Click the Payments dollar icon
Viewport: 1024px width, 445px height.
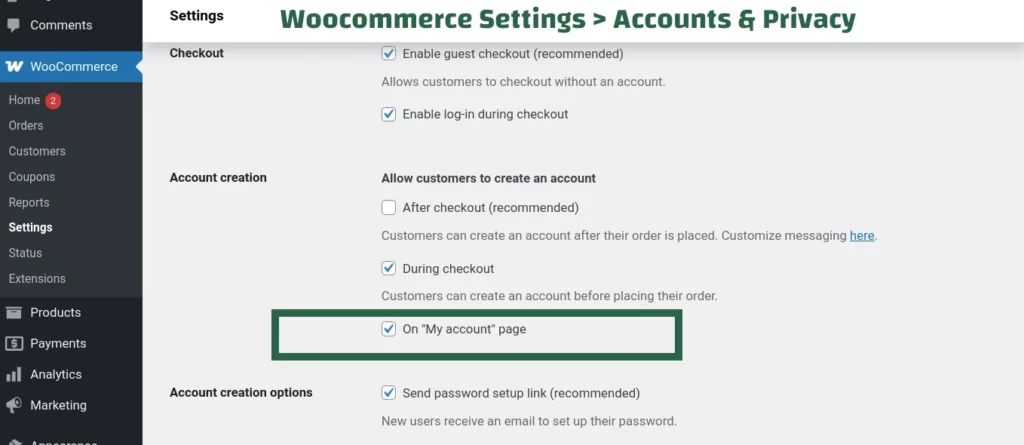(14, 343)
